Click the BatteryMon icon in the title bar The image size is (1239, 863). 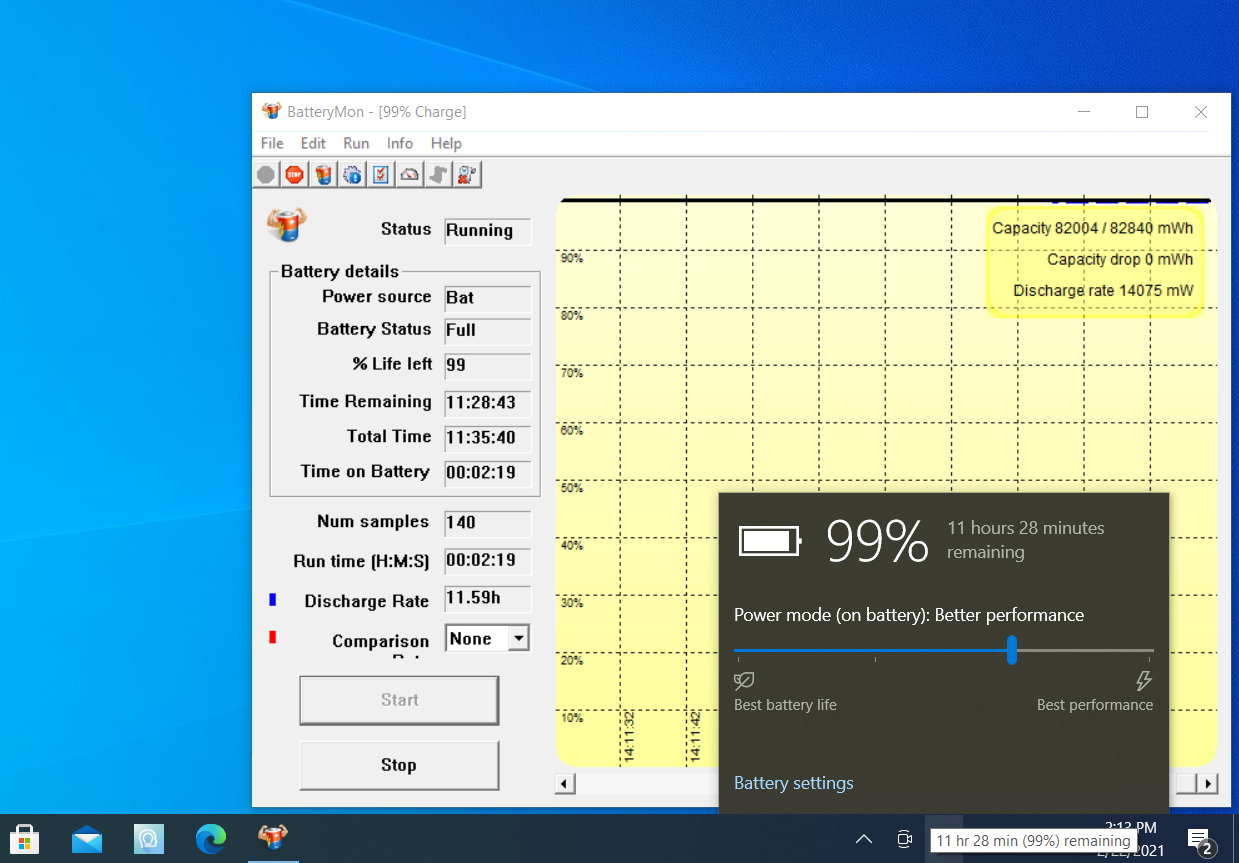pos(271,112)
